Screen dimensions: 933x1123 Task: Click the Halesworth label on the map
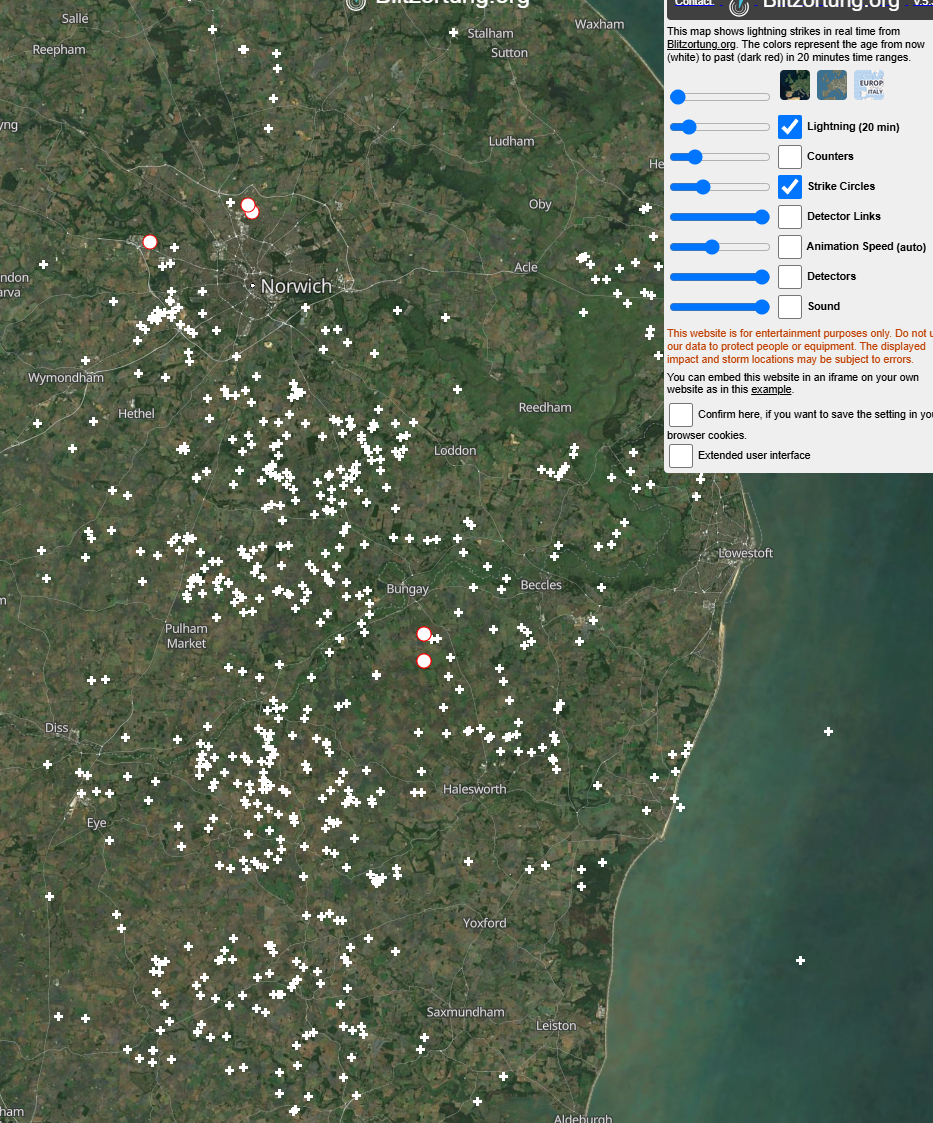[475, 789]
